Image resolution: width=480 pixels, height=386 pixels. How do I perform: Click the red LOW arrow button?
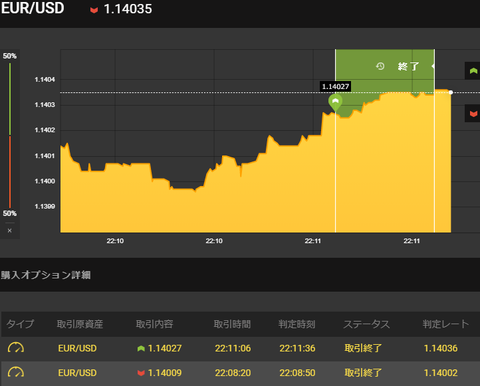click(x=473, y=113)
